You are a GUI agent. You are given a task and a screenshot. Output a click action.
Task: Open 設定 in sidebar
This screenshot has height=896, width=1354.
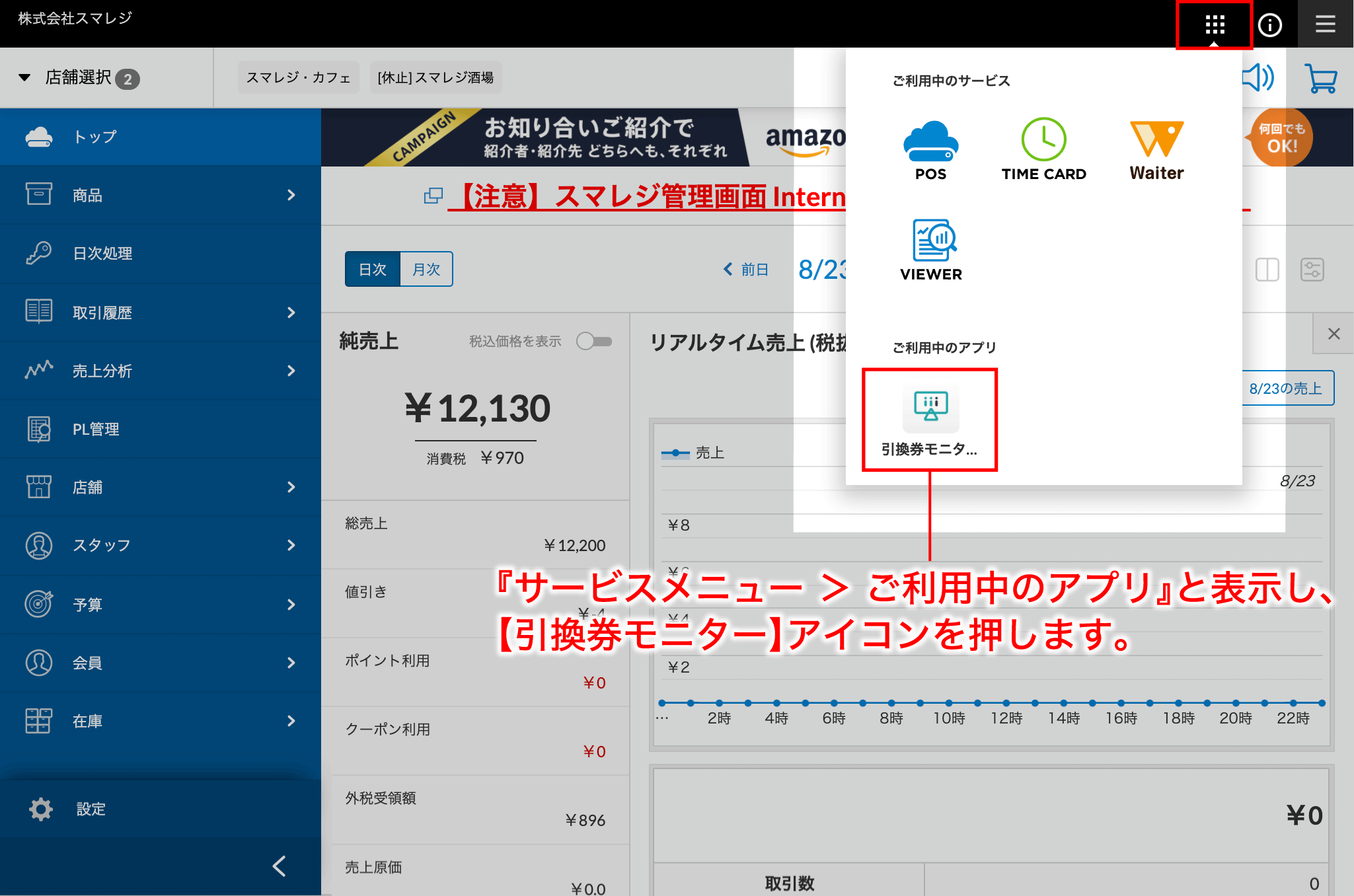(x=161, y=809)
